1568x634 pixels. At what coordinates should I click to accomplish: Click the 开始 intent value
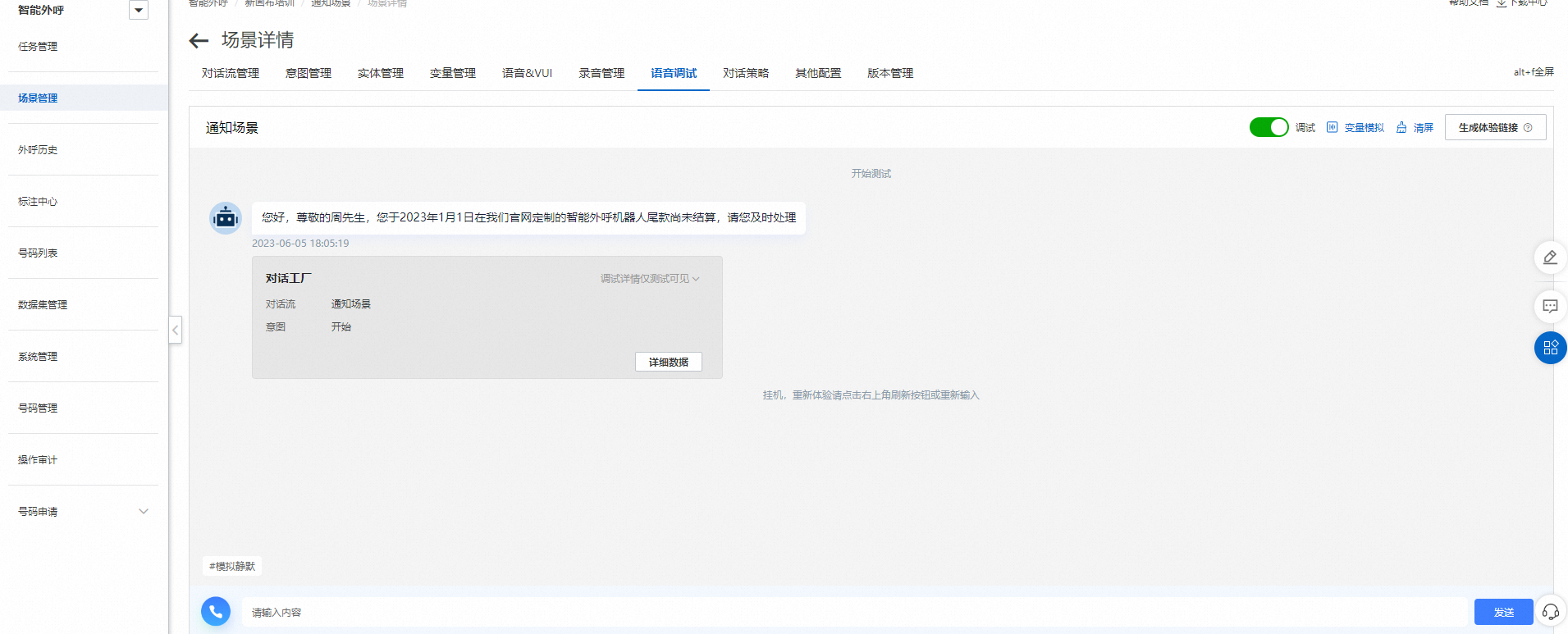[341, 327]
